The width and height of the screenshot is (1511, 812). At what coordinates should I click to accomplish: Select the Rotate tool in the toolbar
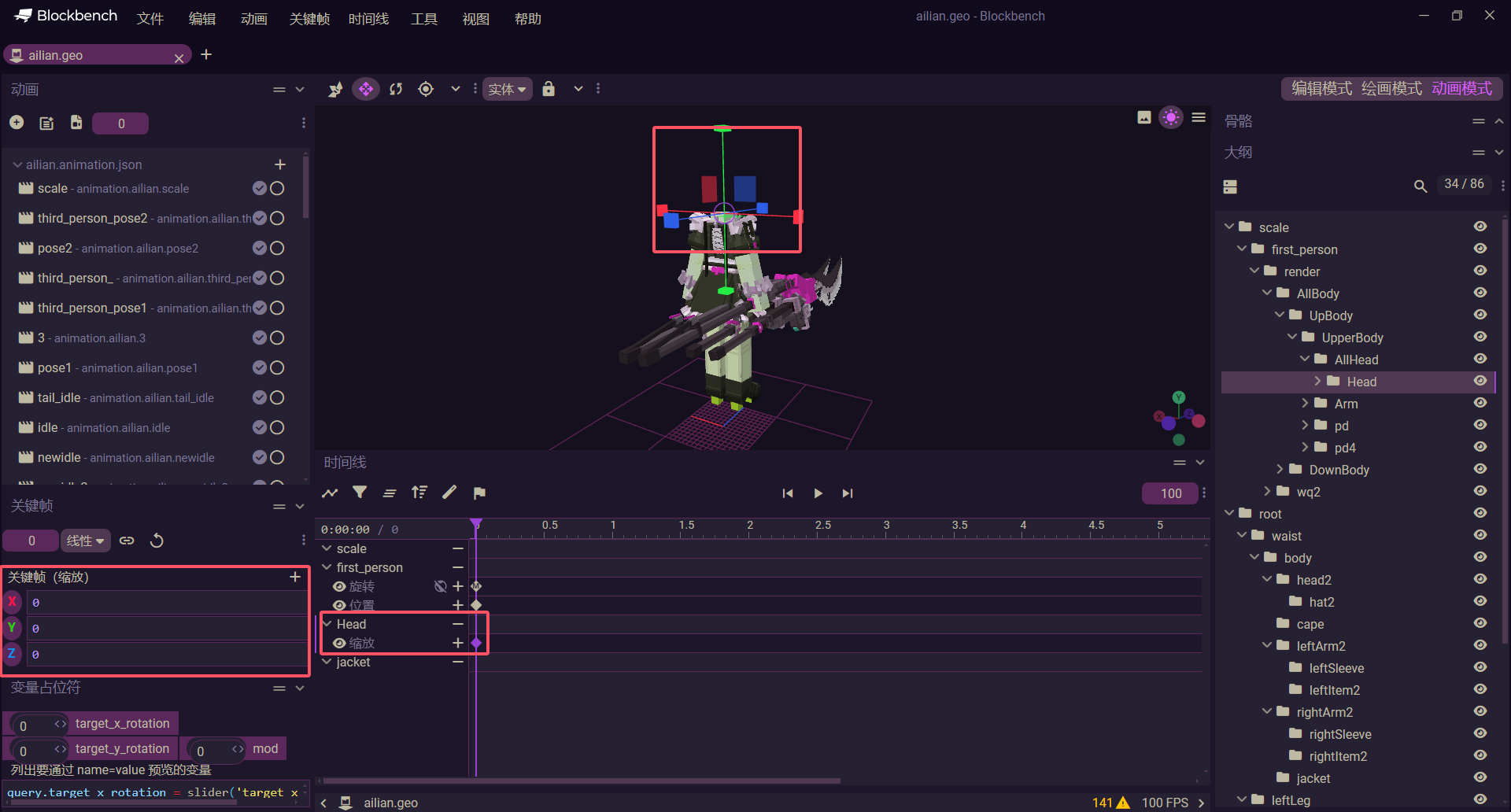click(396, 89)
